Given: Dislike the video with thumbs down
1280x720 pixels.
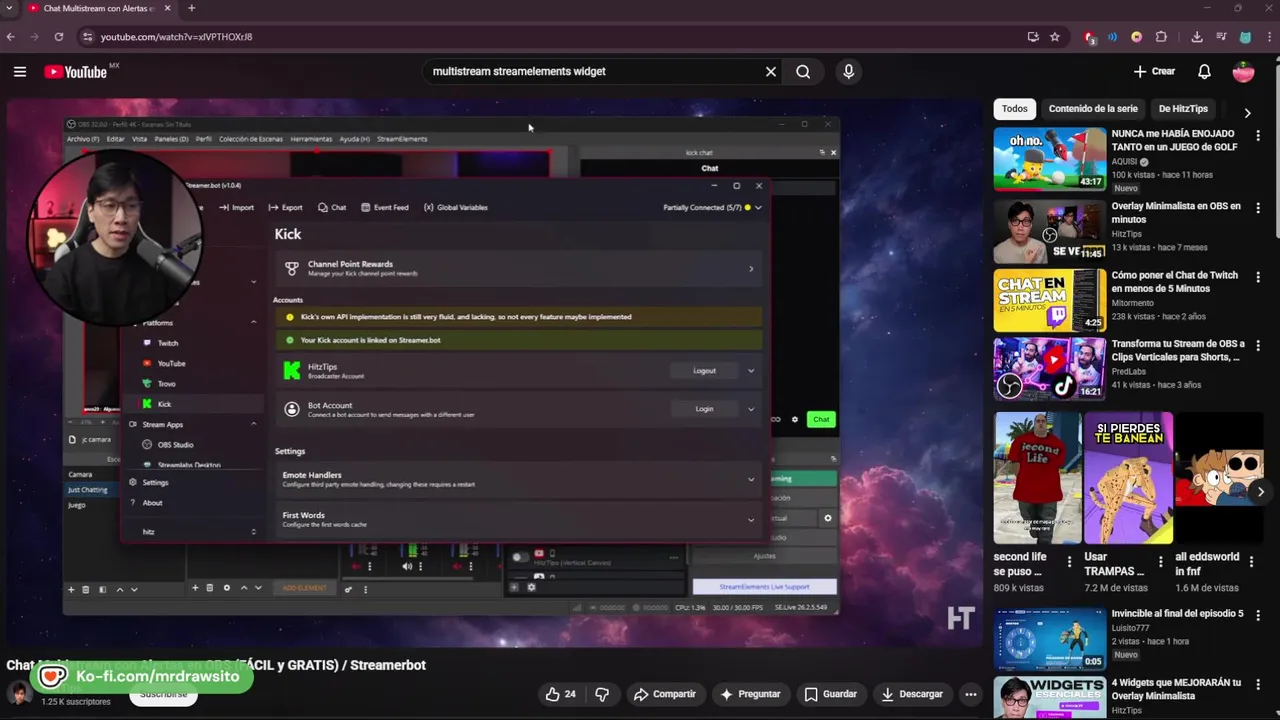Looking at the screenshot, I should pos(601,694).
